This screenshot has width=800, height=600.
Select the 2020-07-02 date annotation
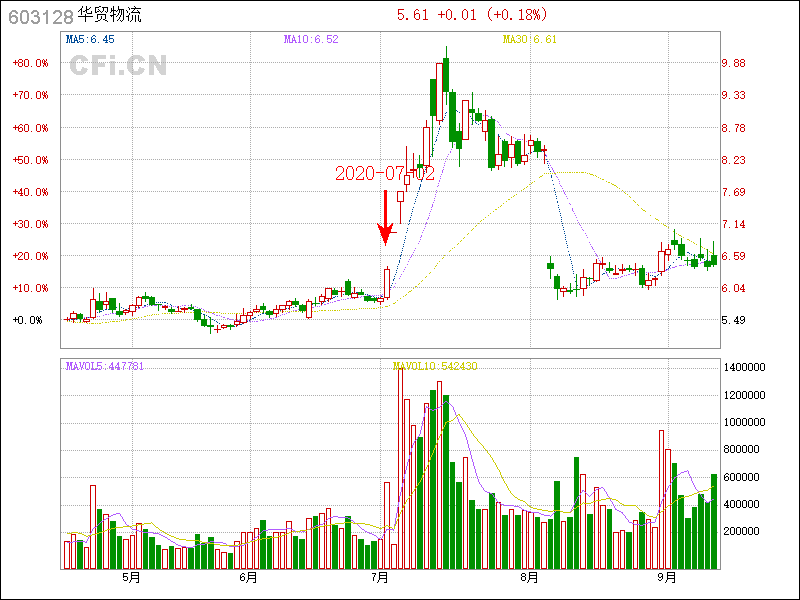pyautogui.click(x=384, y=173)
